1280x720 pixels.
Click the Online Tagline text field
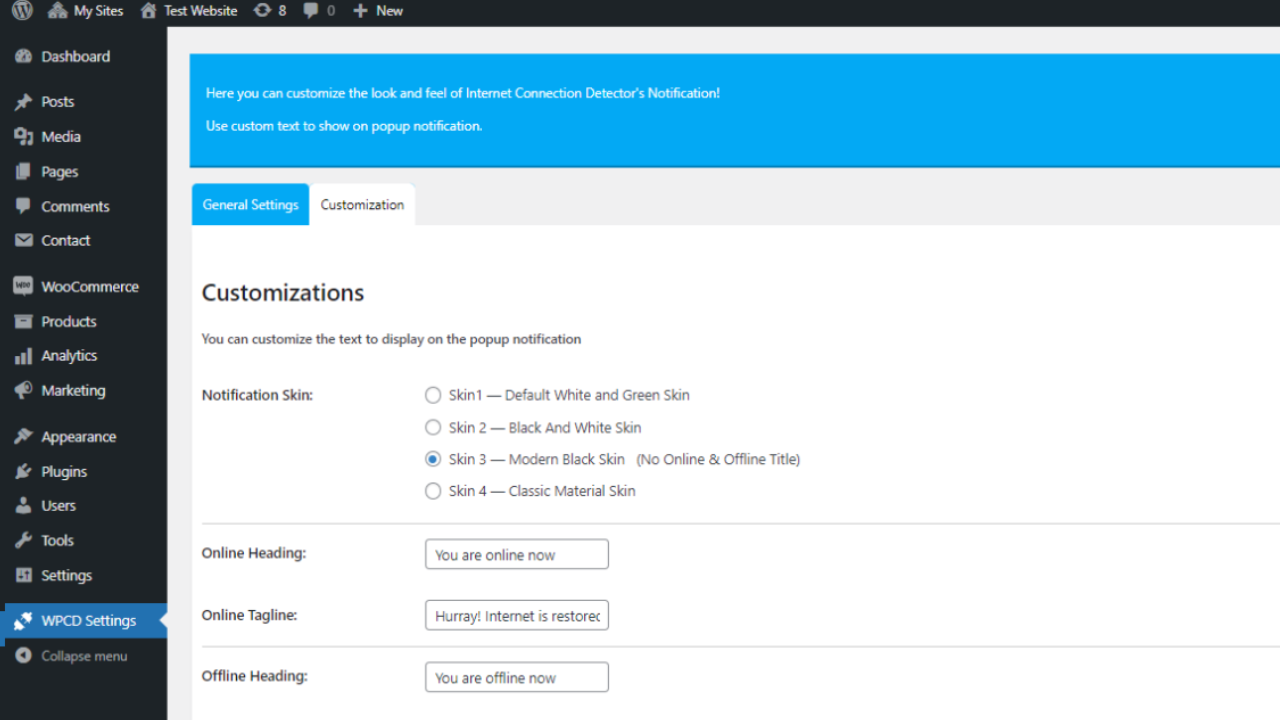tap(517, 615)
